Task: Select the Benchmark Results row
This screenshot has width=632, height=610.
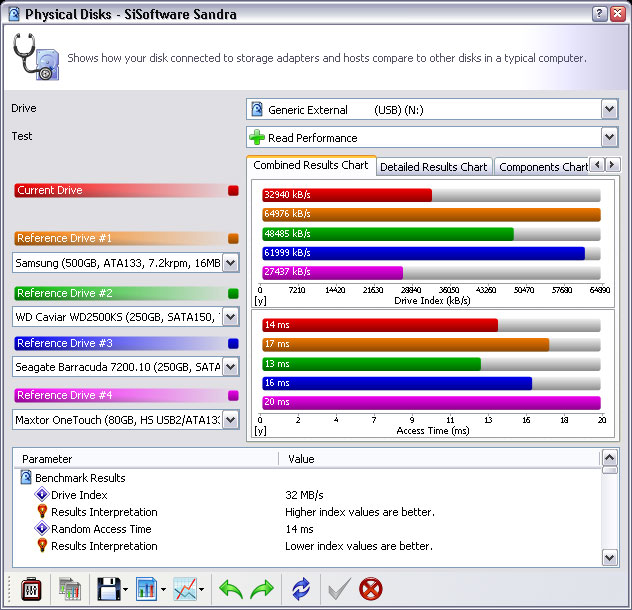Action: click(307, 478)
